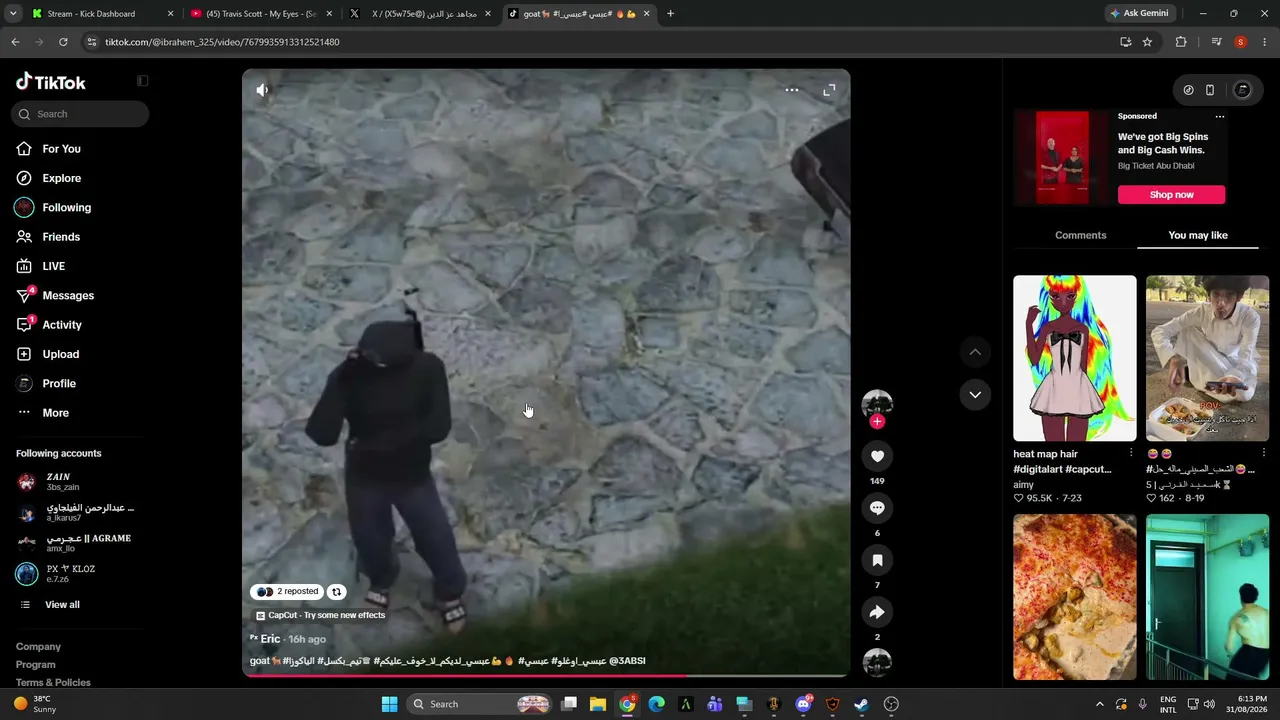Open a new Chrome tab
The height and width of the screenshot is (720, 1280).
pos(670,14)
